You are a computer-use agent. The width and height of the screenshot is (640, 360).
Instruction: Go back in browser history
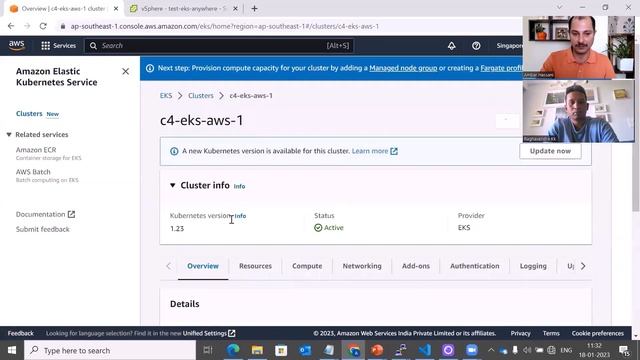[x=11, y=26]
